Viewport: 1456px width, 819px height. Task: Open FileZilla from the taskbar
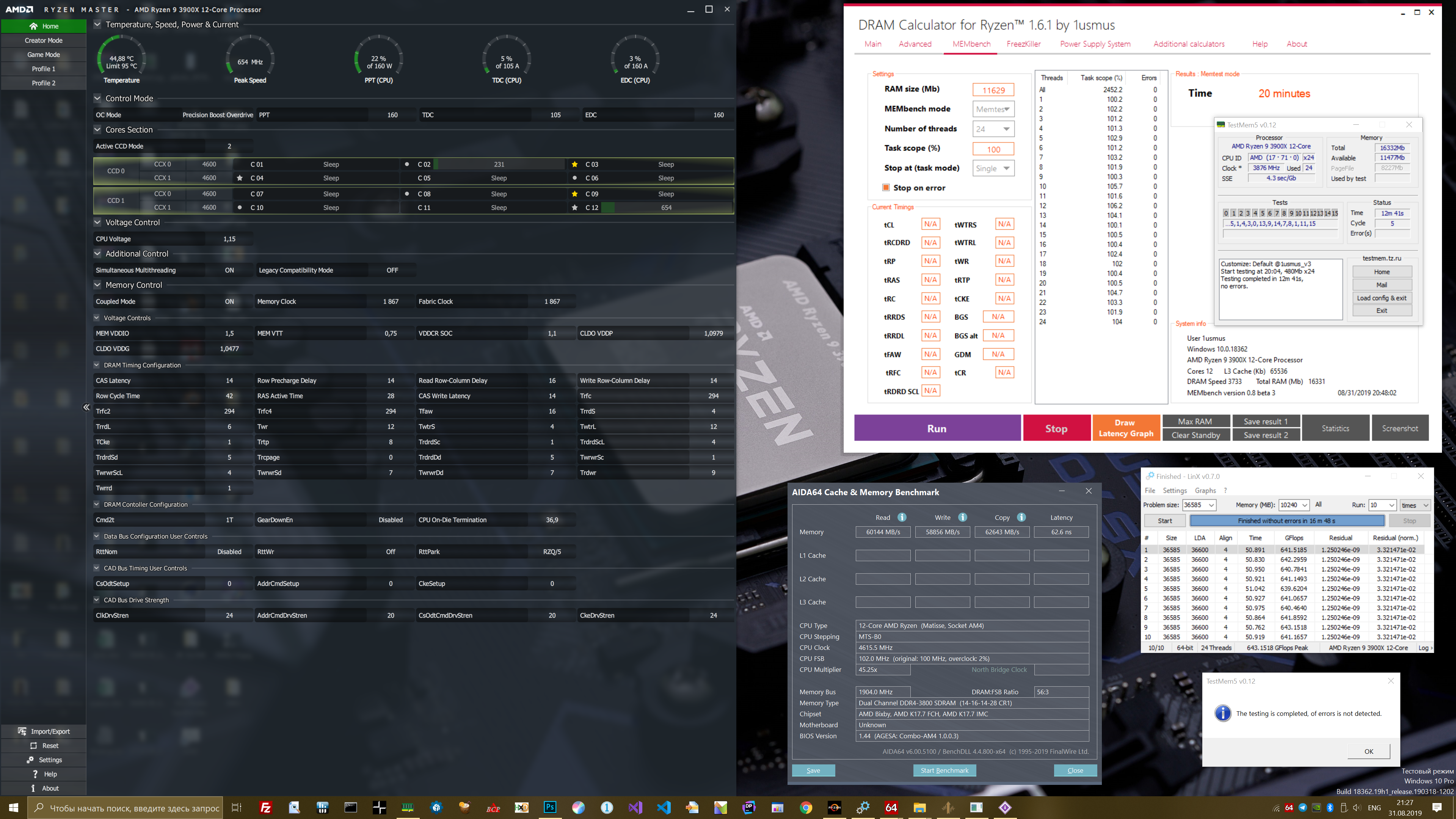tap(265, 807)
